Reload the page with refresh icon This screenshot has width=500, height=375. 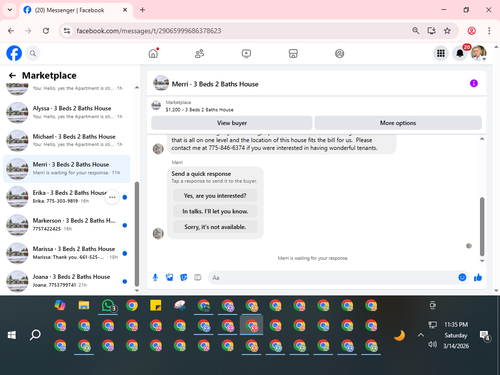tap(46, 31)
